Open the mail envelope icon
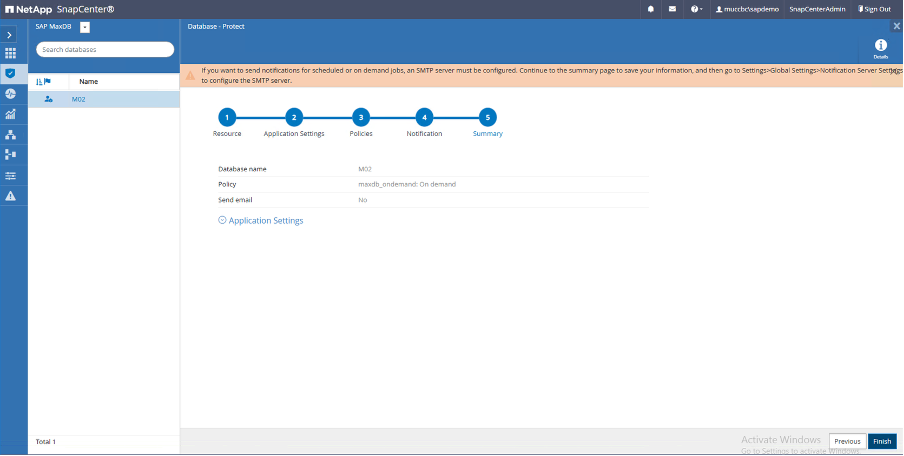The image size is (904, 456). point(672,9)
